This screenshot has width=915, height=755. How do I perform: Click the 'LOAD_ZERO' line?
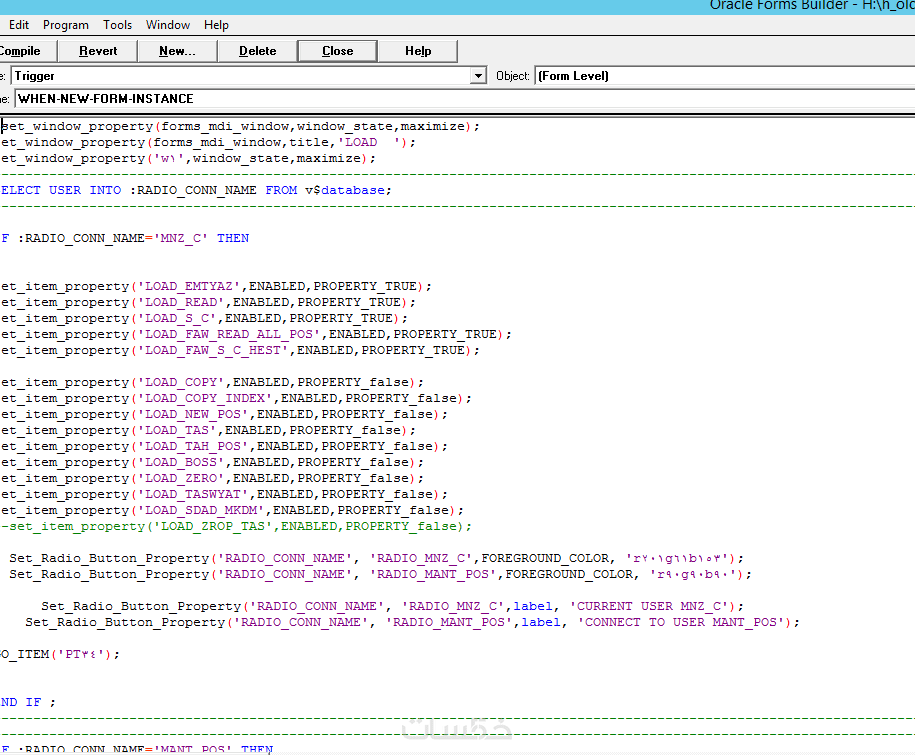[x=212, y=478]
